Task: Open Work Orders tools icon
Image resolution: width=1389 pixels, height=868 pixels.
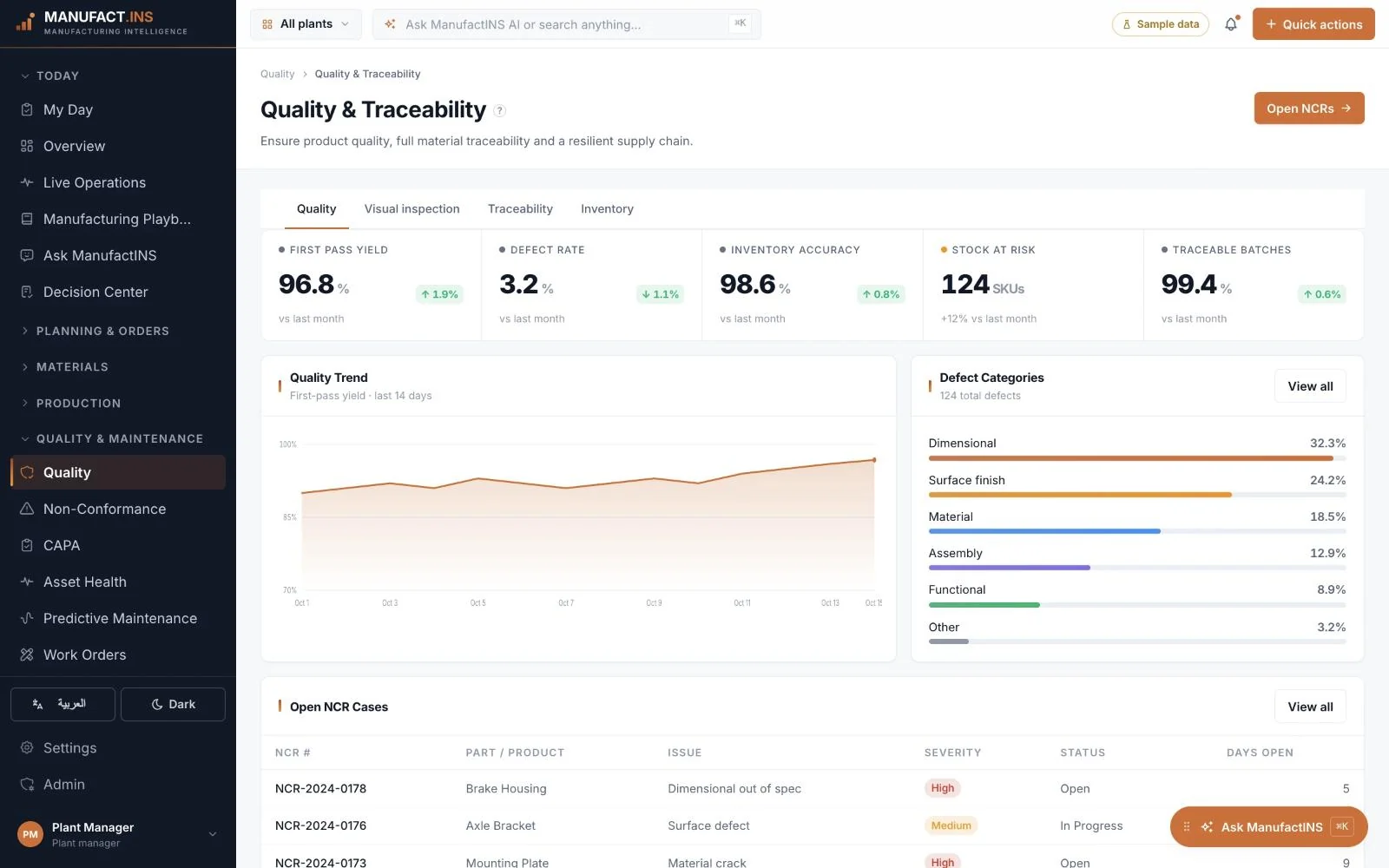Action: 27,654
